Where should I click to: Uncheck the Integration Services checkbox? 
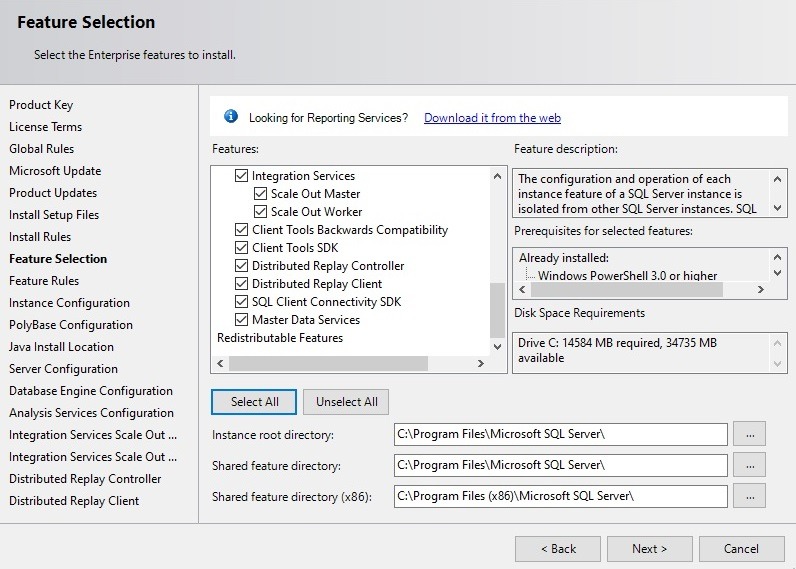[241, 176]
